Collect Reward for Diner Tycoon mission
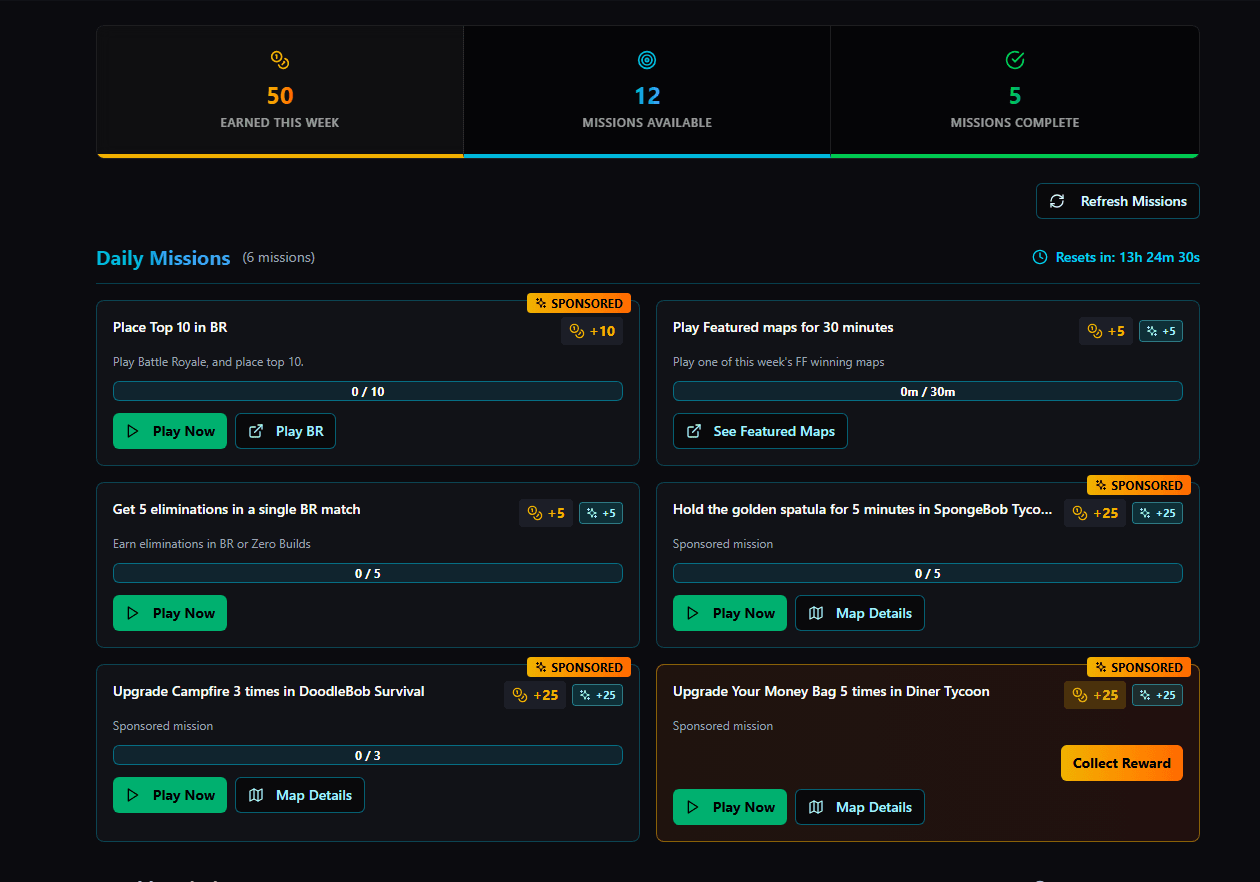This screenshot has height=882, width=1260. [x=1122, y=763]
